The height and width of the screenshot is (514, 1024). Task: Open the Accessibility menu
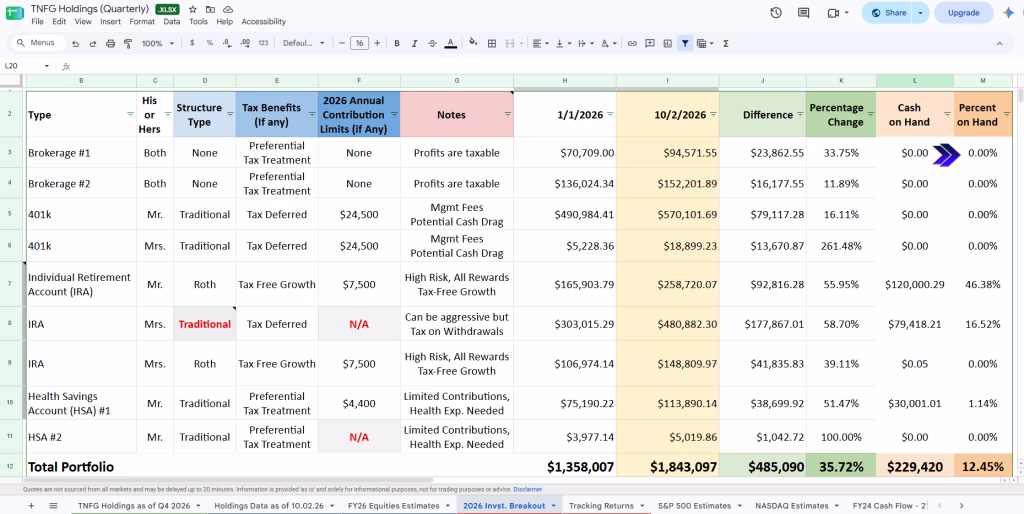click(x=264, y=22)
